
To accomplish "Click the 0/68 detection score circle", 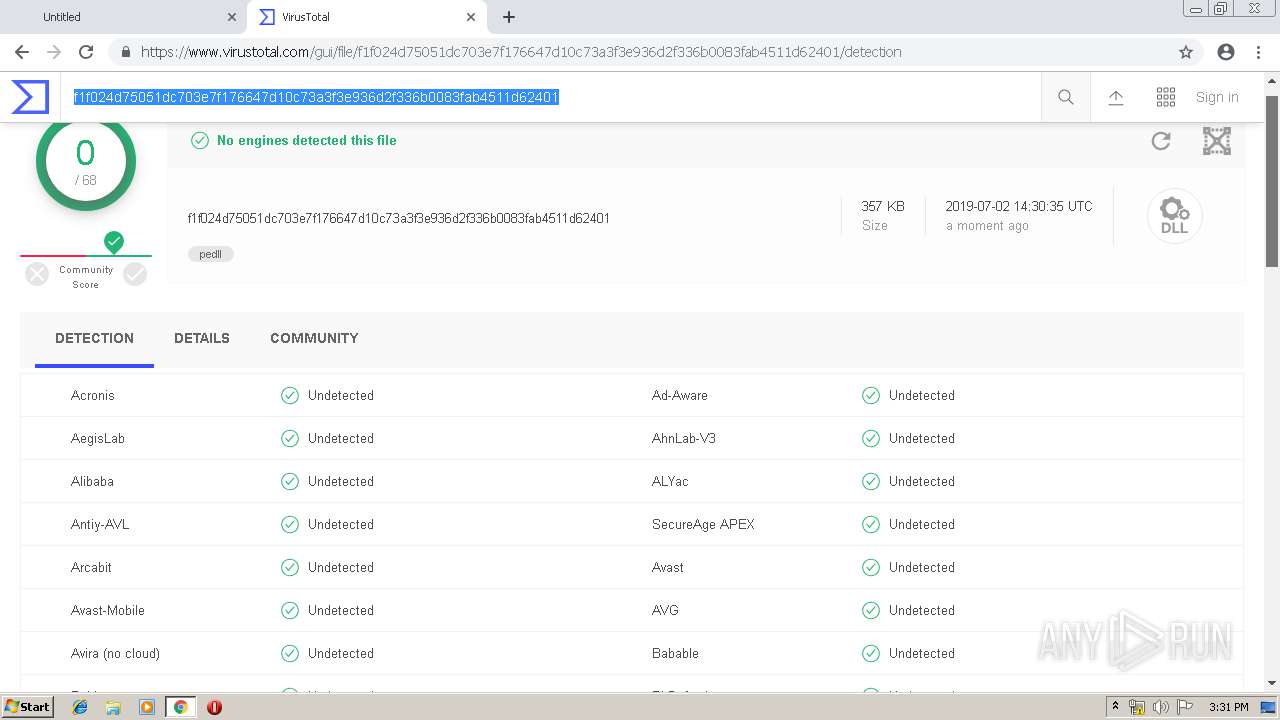I will pyautogui.click(x=86, y=162).
